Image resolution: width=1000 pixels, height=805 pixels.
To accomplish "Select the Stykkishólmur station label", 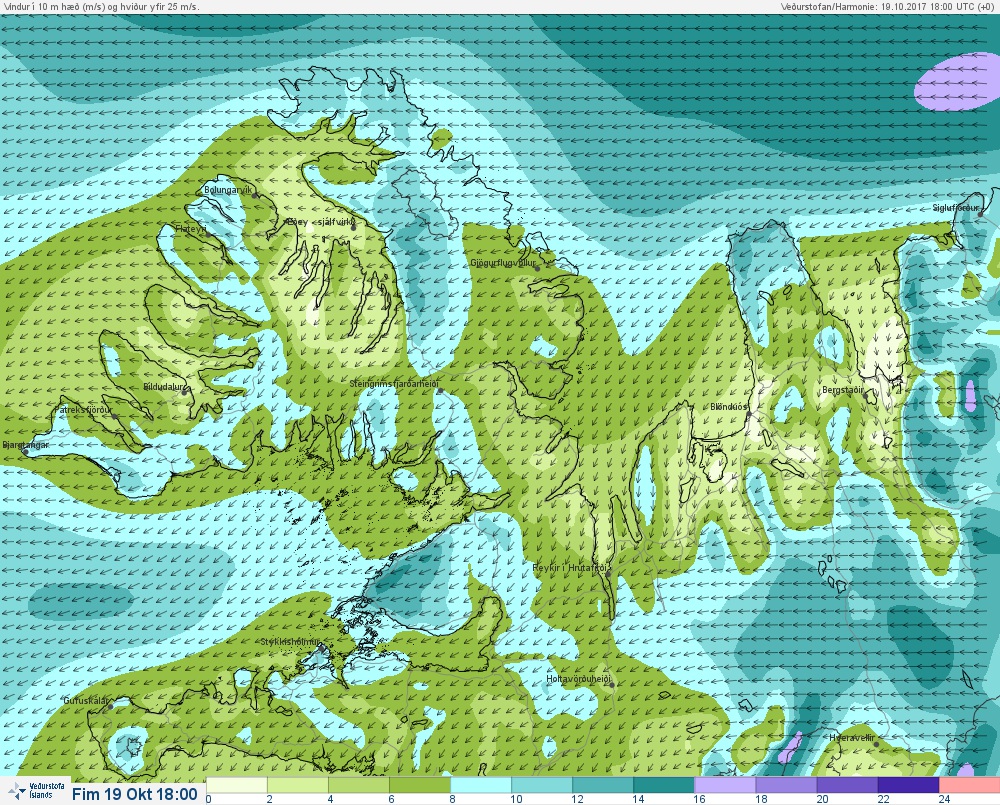I will [290, 642].
